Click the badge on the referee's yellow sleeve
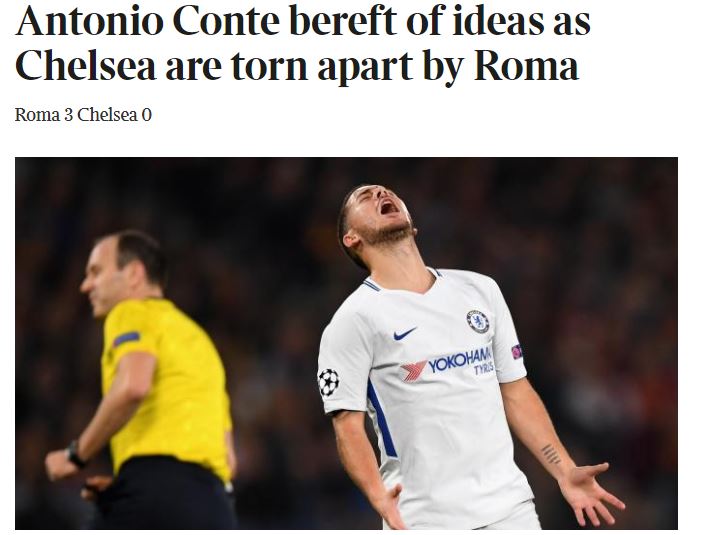 click(x=126, y=339)
